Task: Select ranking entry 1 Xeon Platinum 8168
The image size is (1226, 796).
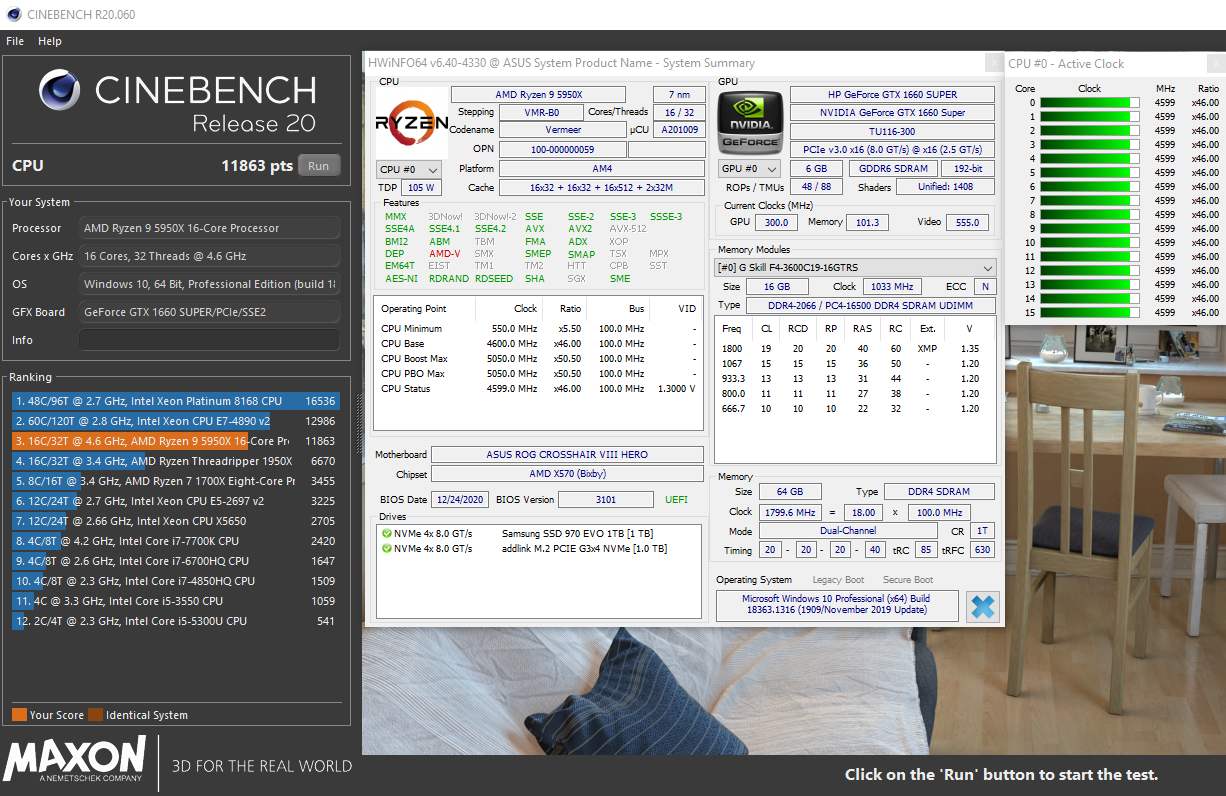Action: click(176, 401)
